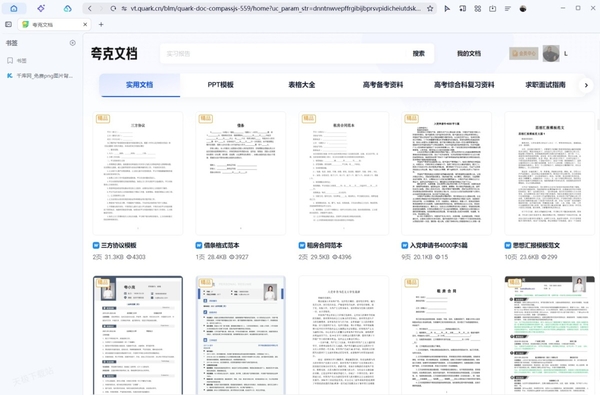Open the member center button
The height and width of the screenshot is (395, 600).
(x=523, y=54)
